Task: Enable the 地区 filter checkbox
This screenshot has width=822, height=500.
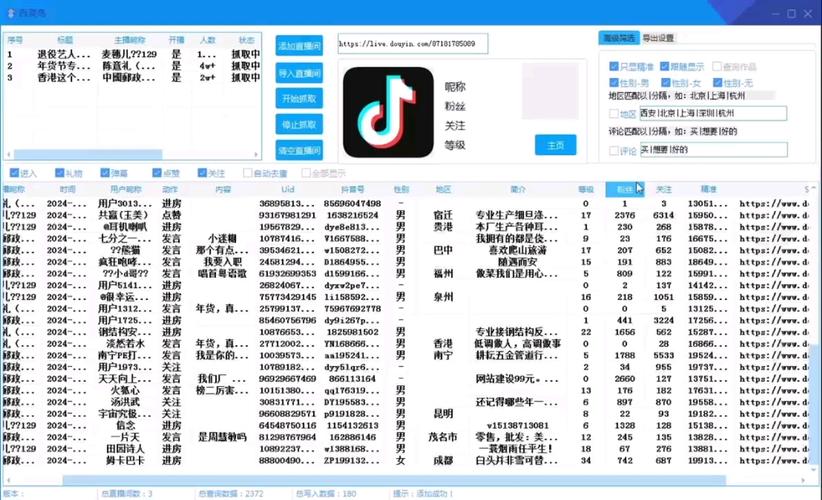Action: point(614,113)
